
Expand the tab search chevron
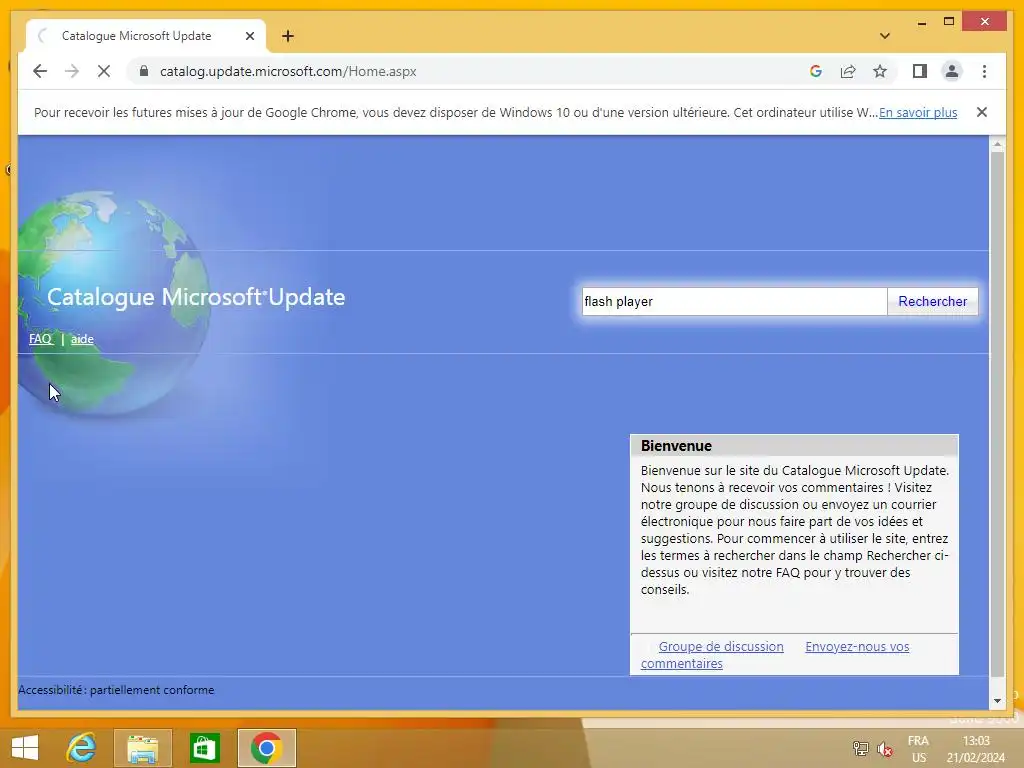pyautogui.click(x=885, y=36)
